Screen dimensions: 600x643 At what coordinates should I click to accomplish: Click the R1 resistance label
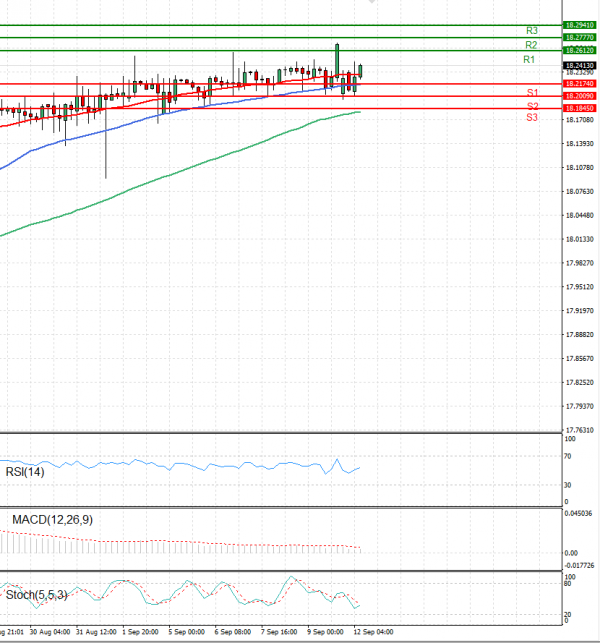[x=529, y=60]
